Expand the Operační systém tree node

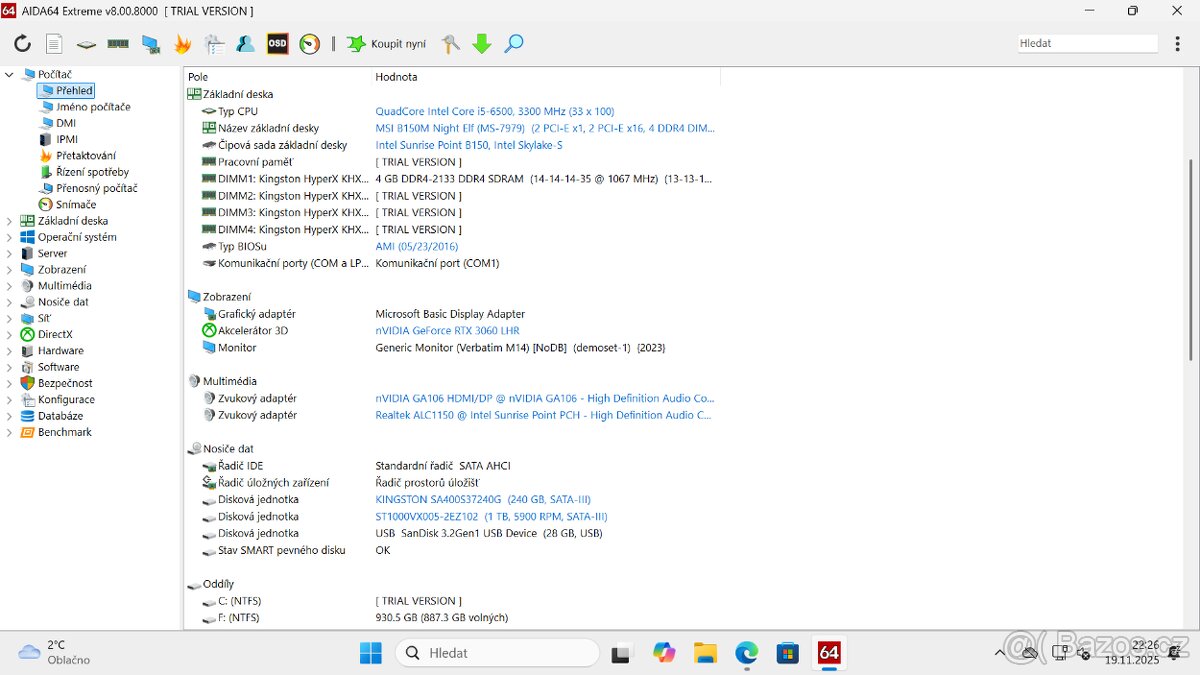tap(10, 237)
